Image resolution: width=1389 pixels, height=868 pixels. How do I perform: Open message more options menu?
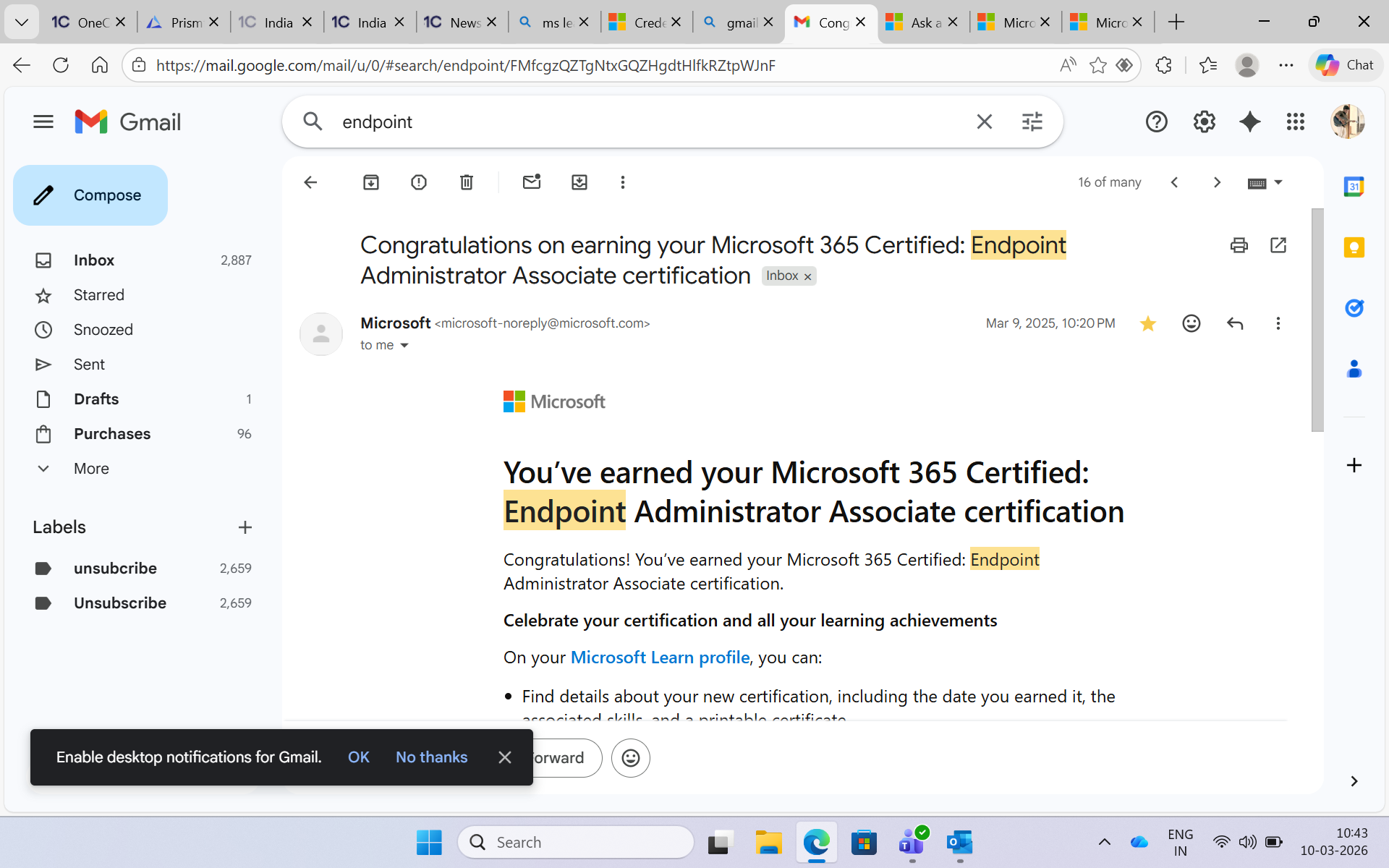[x=1278, y=323]
